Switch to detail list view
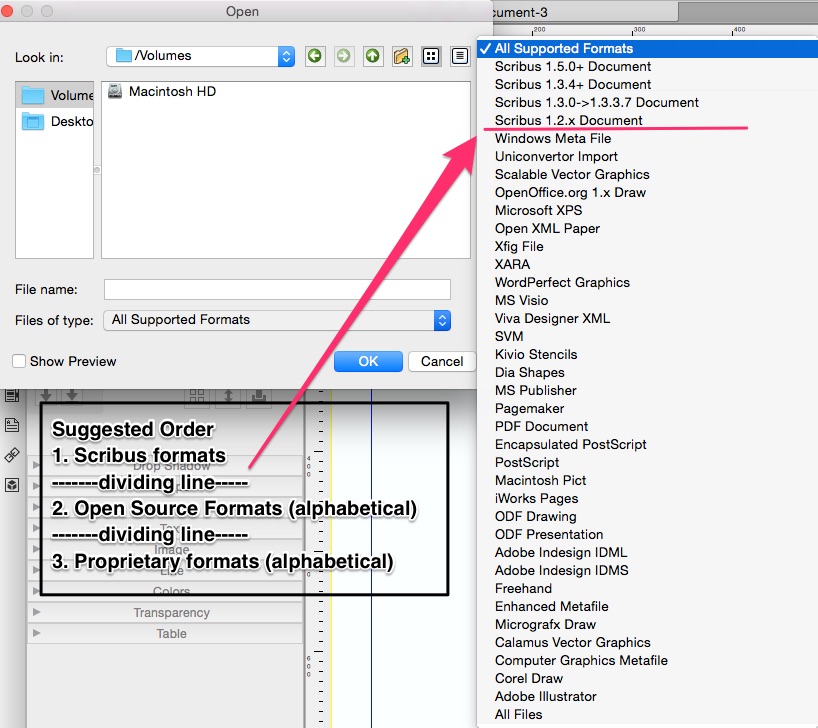 point(460,56)
